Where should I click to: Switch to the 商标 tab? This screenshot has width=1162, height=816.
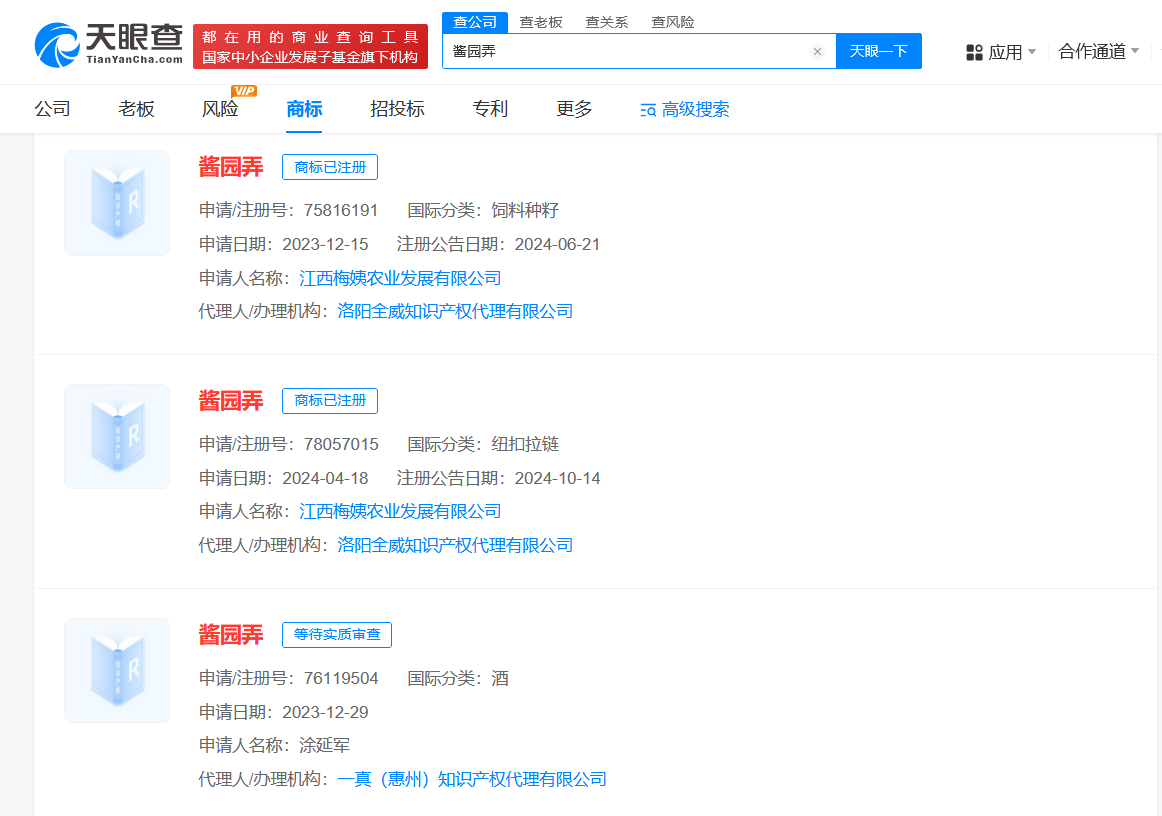coord(304,109)
